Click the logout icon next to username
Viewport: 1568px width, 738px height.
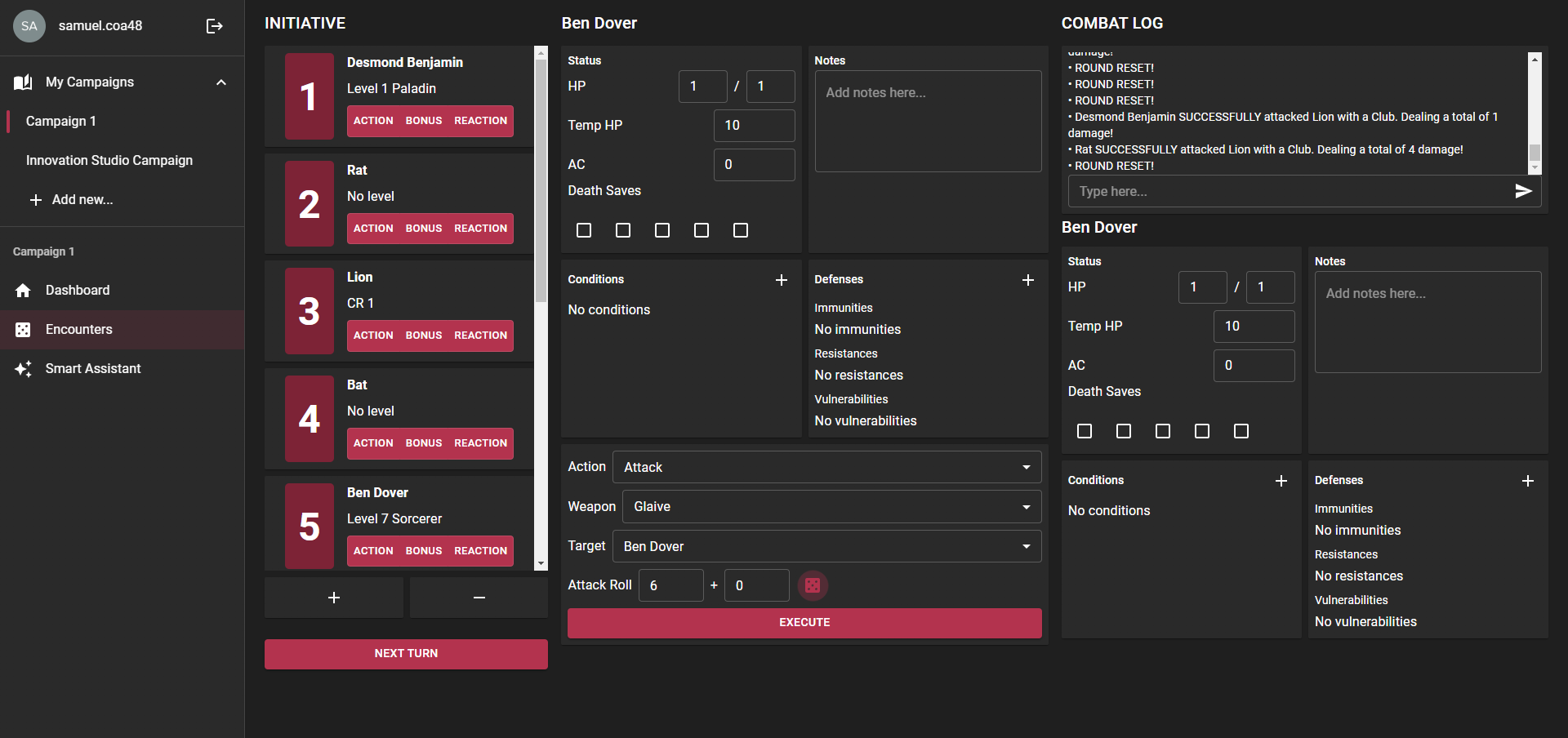click(x=214, y=26)
